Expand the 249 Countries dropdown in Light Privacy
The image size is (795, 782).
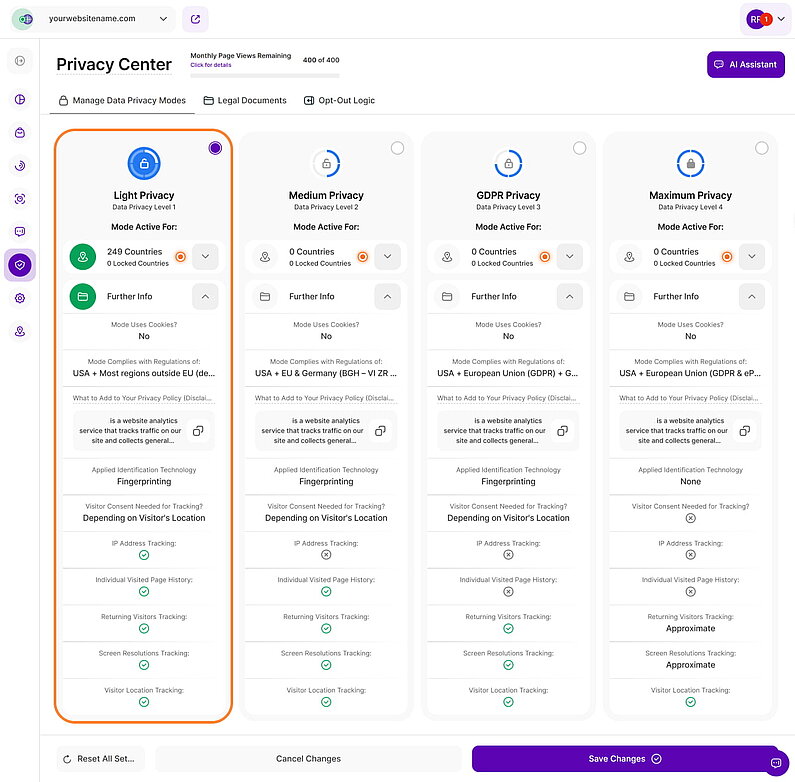click(205, 257)
